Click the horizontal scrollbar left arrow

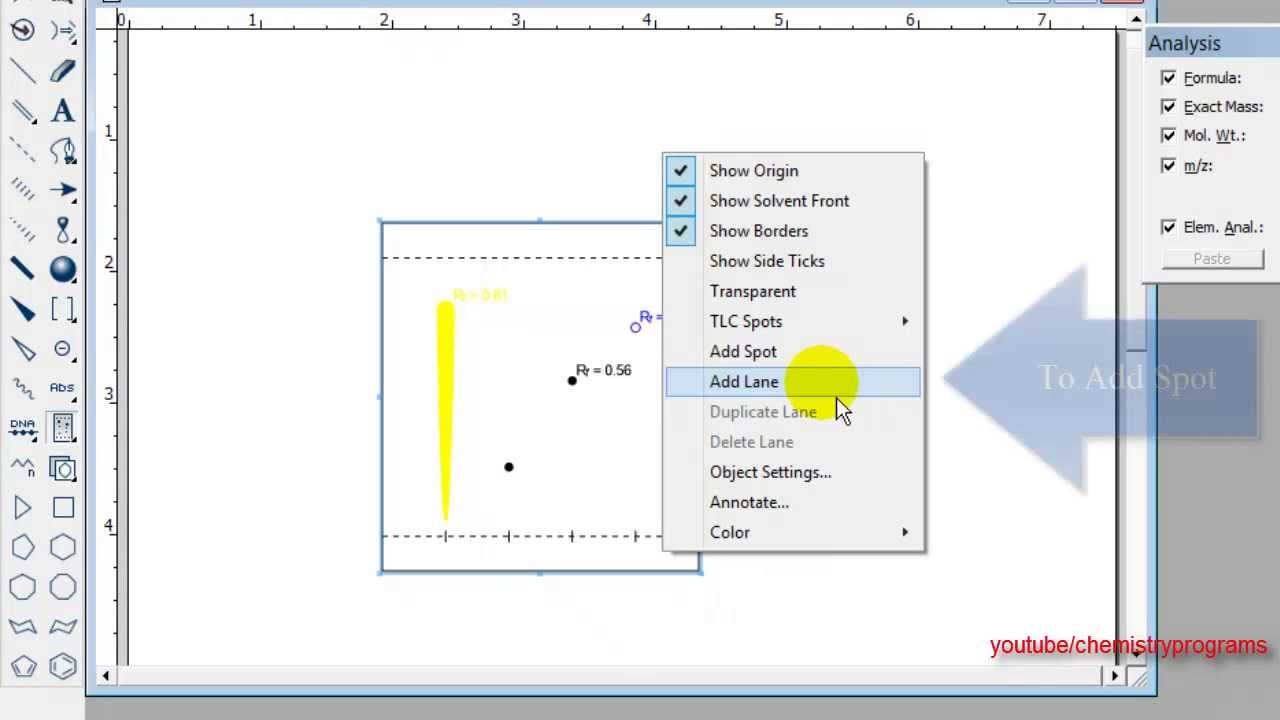(106, 676)
